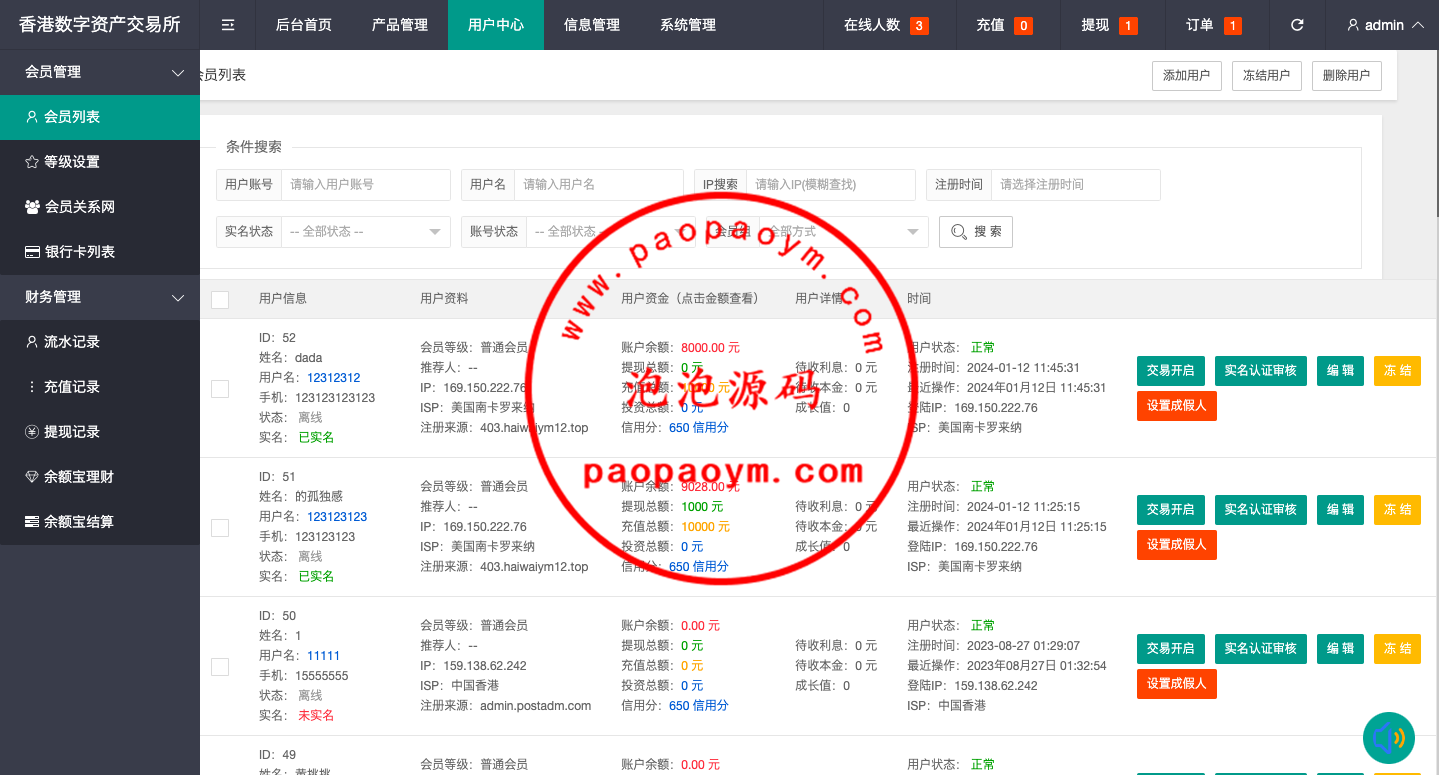Open 会员关系网 in the sidebar
The width and height of the screenshot is (1439, 775).
pyautogui.click(x=100, y=207)
